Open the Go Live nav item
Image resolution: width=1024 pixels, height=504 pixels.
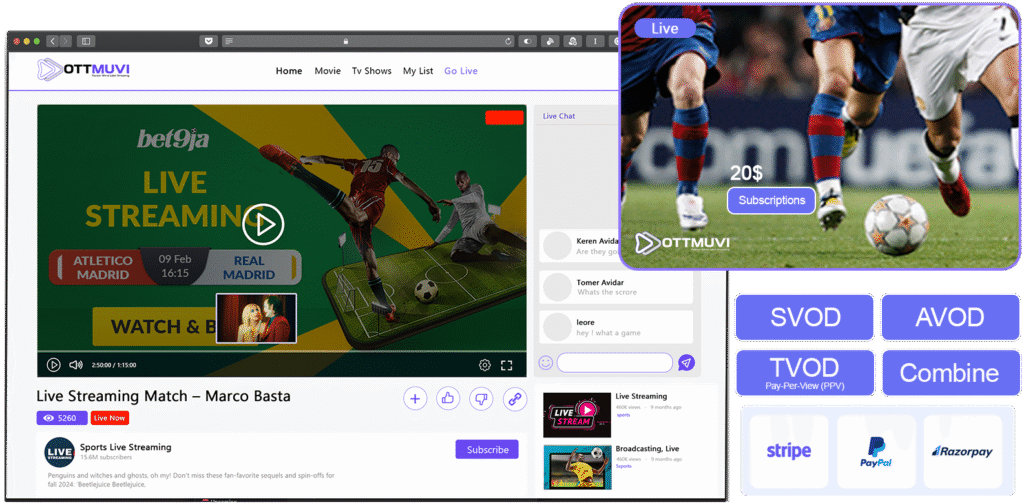point(461,71)
